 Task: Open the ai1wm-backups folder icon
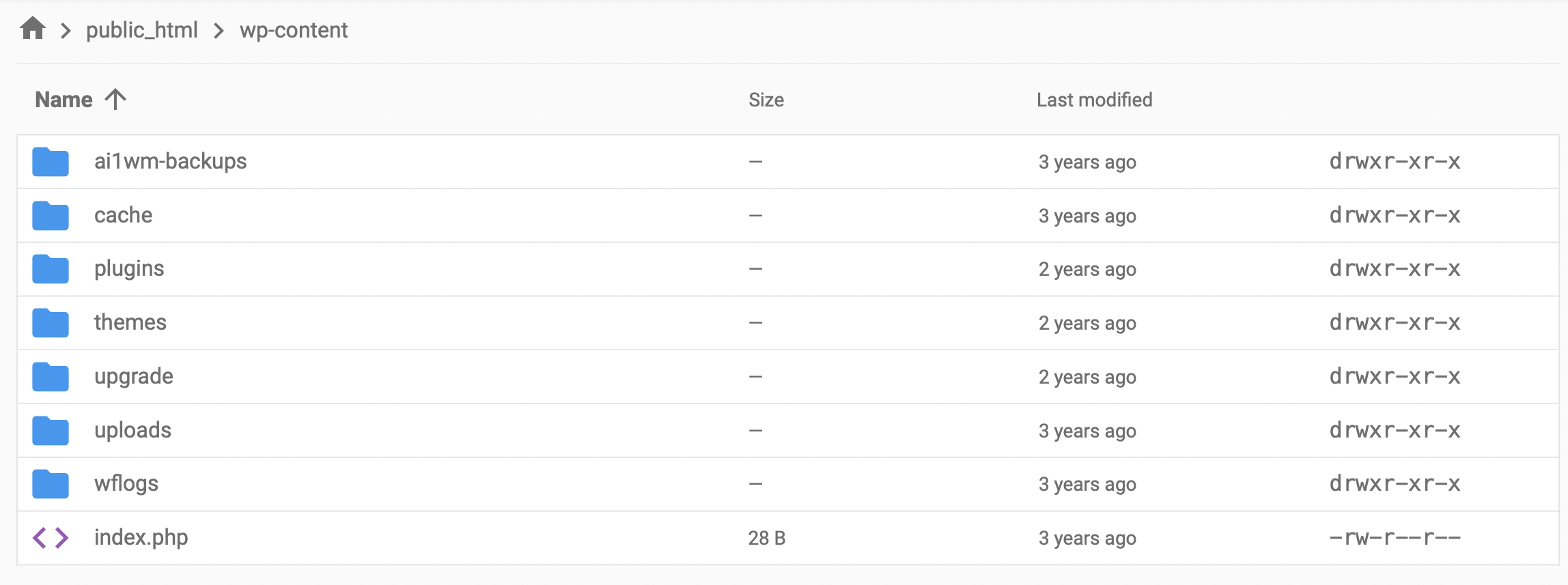pyautogui.click(x=51, y=162)
